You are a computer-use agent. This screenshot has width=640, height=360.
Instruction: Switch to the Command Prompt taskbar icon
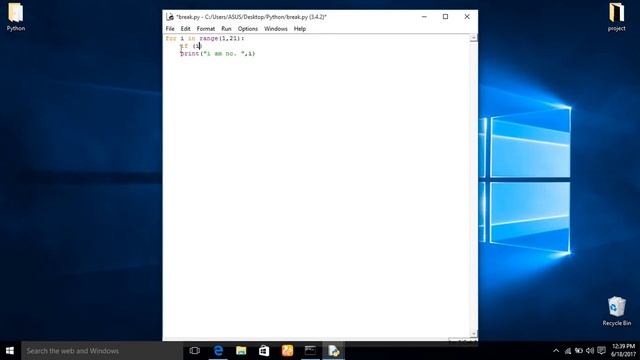310,351
